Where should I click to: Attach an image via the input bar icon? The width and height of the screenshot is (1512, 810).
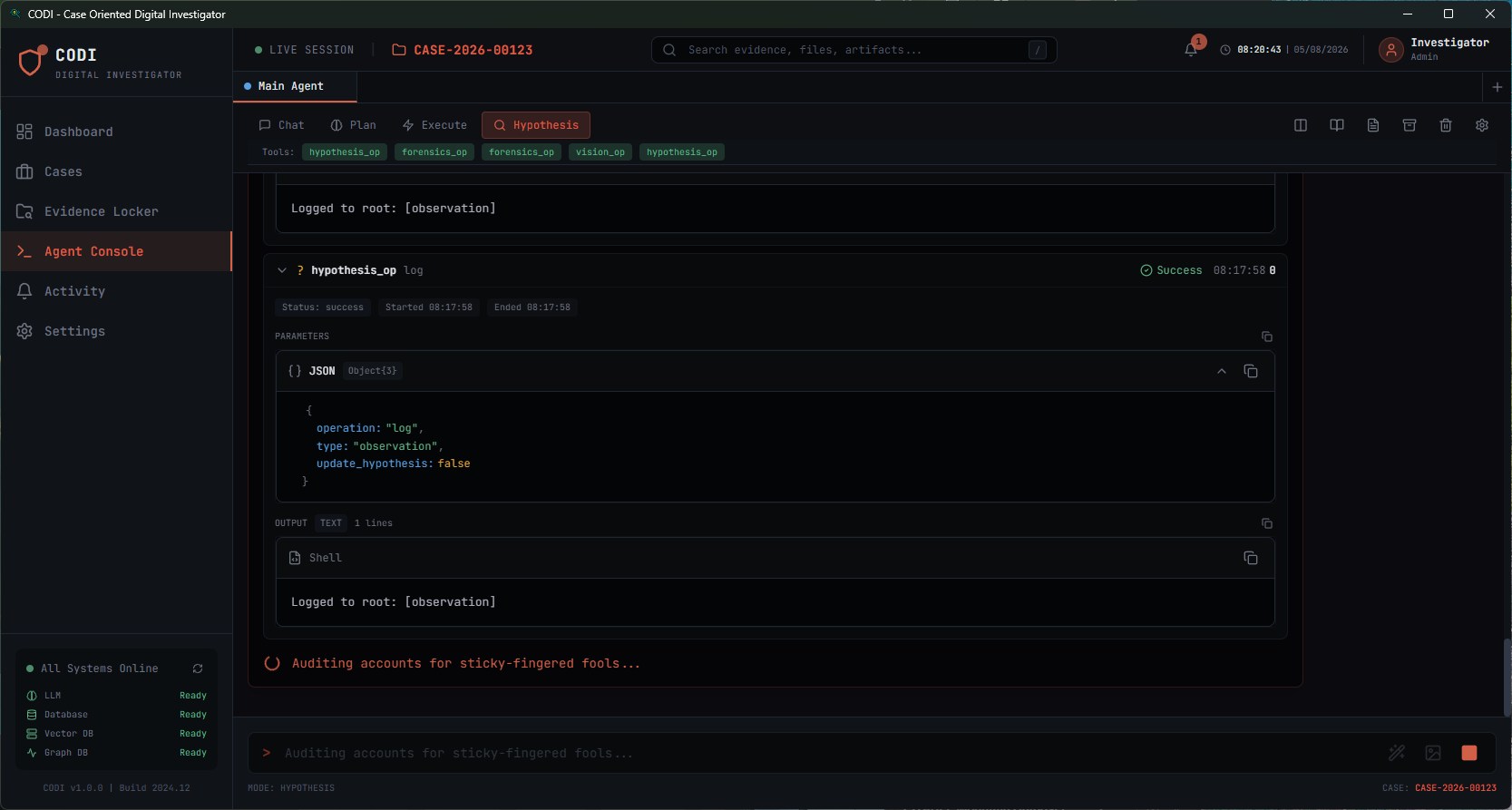click(x=1433, y=753)
